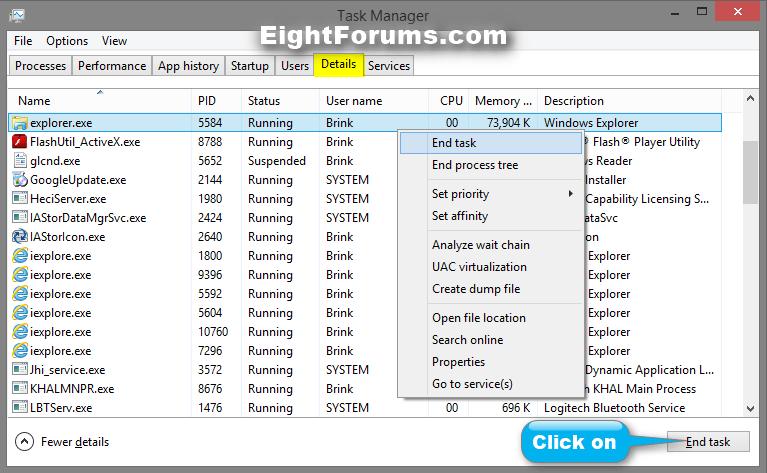The height and width of the screenshot is (473, 767).
Task: Click the iexplore.exe icon for PID 1800
Action: [x=20, y=256]
